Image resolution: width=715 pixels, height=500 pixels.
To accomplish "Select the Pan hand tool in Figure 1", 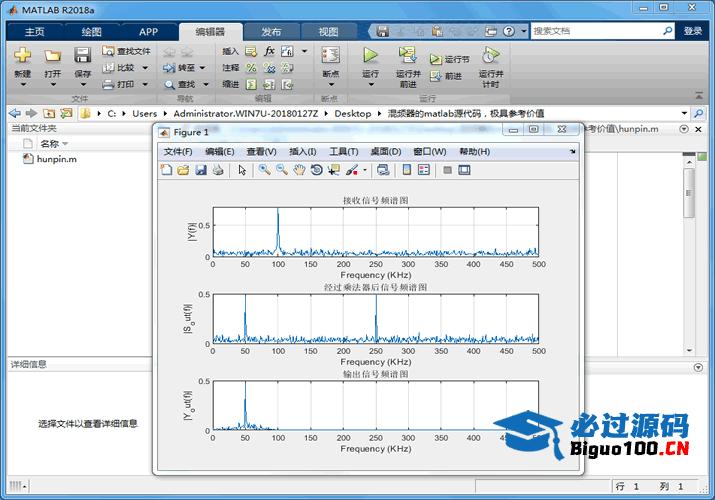I will click(x=298, y=170).
